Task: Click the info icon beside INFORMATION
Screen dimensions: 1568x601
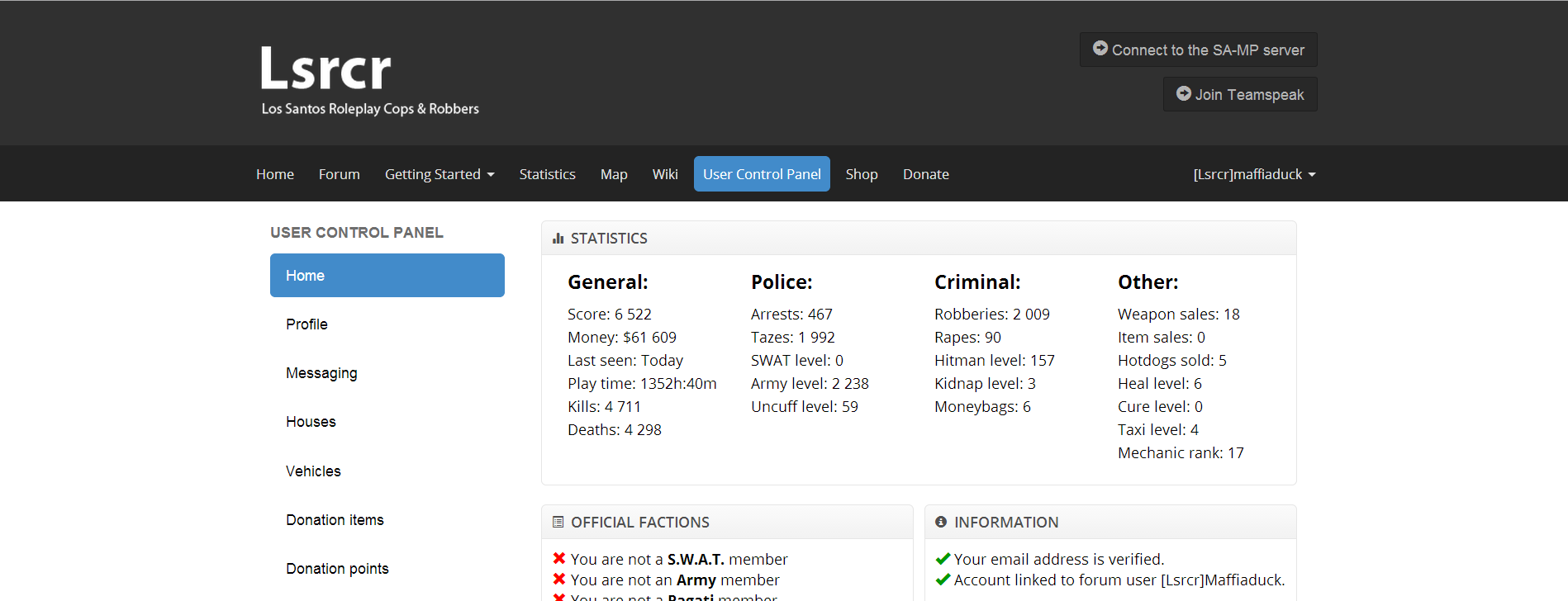Action: pyautogui.click(x=941, y=522)
